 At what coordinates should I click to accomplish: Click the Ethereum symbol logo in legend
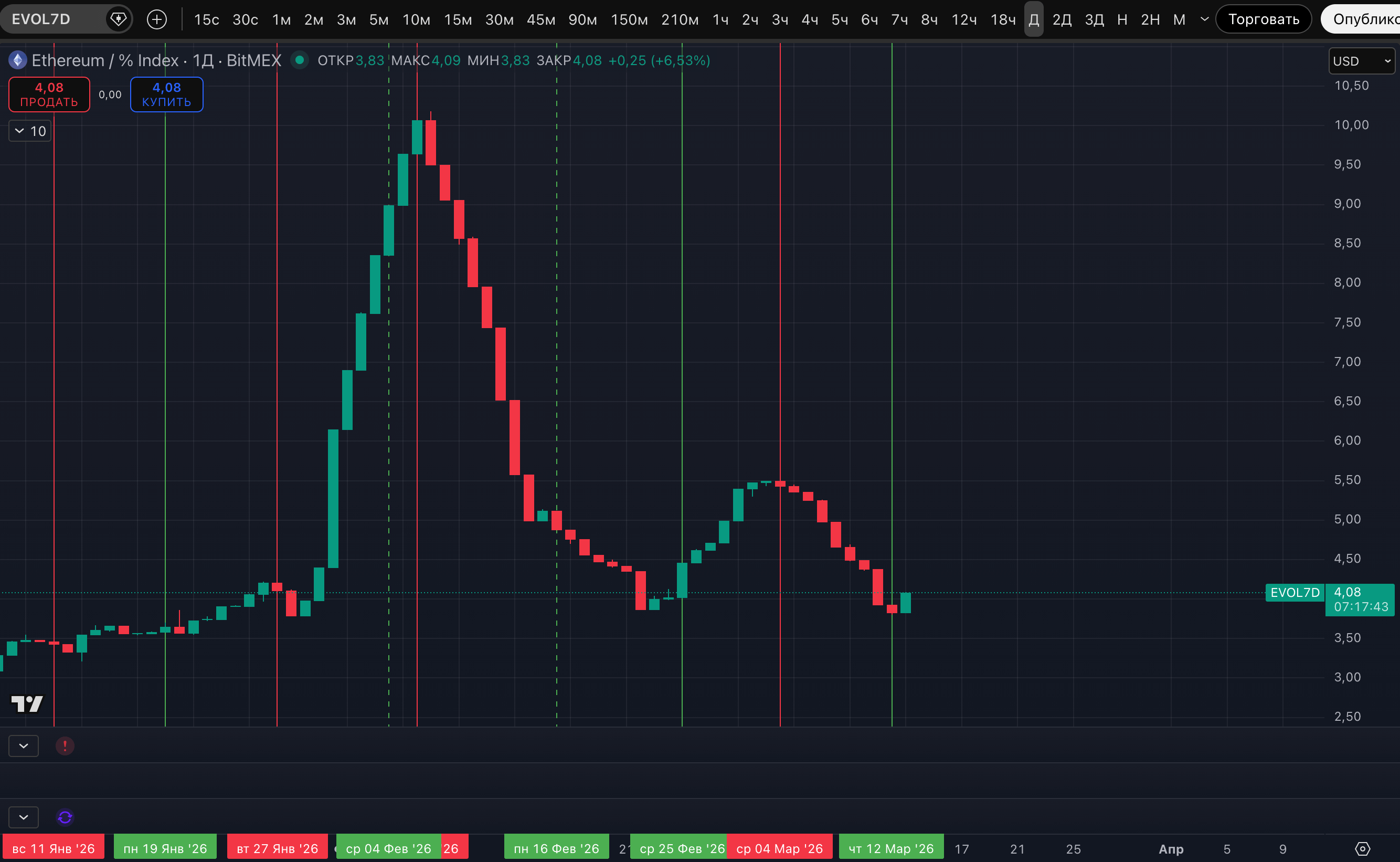(x=18, y=60)
